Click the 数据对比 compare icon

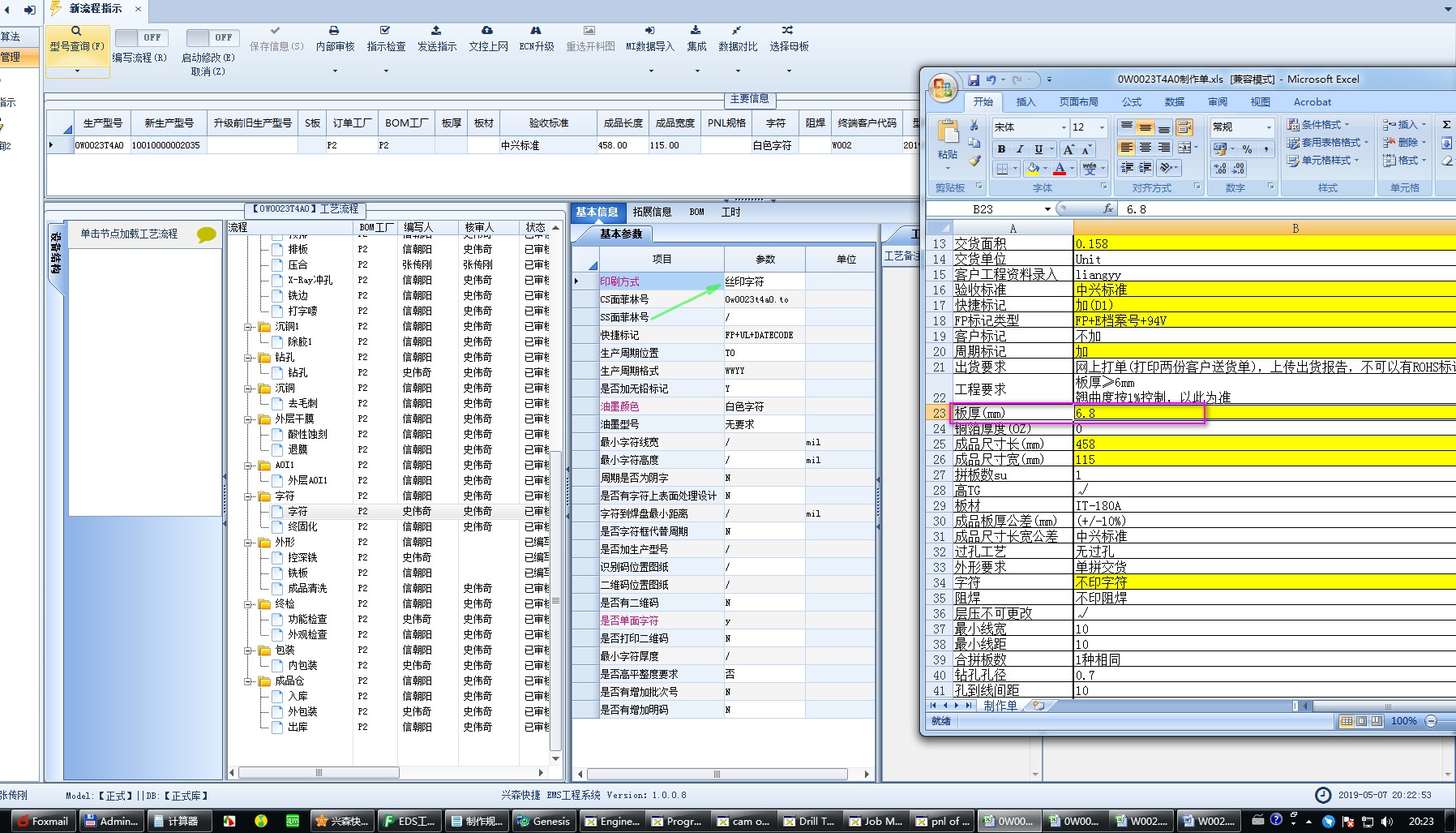click(x=737, y=31)
